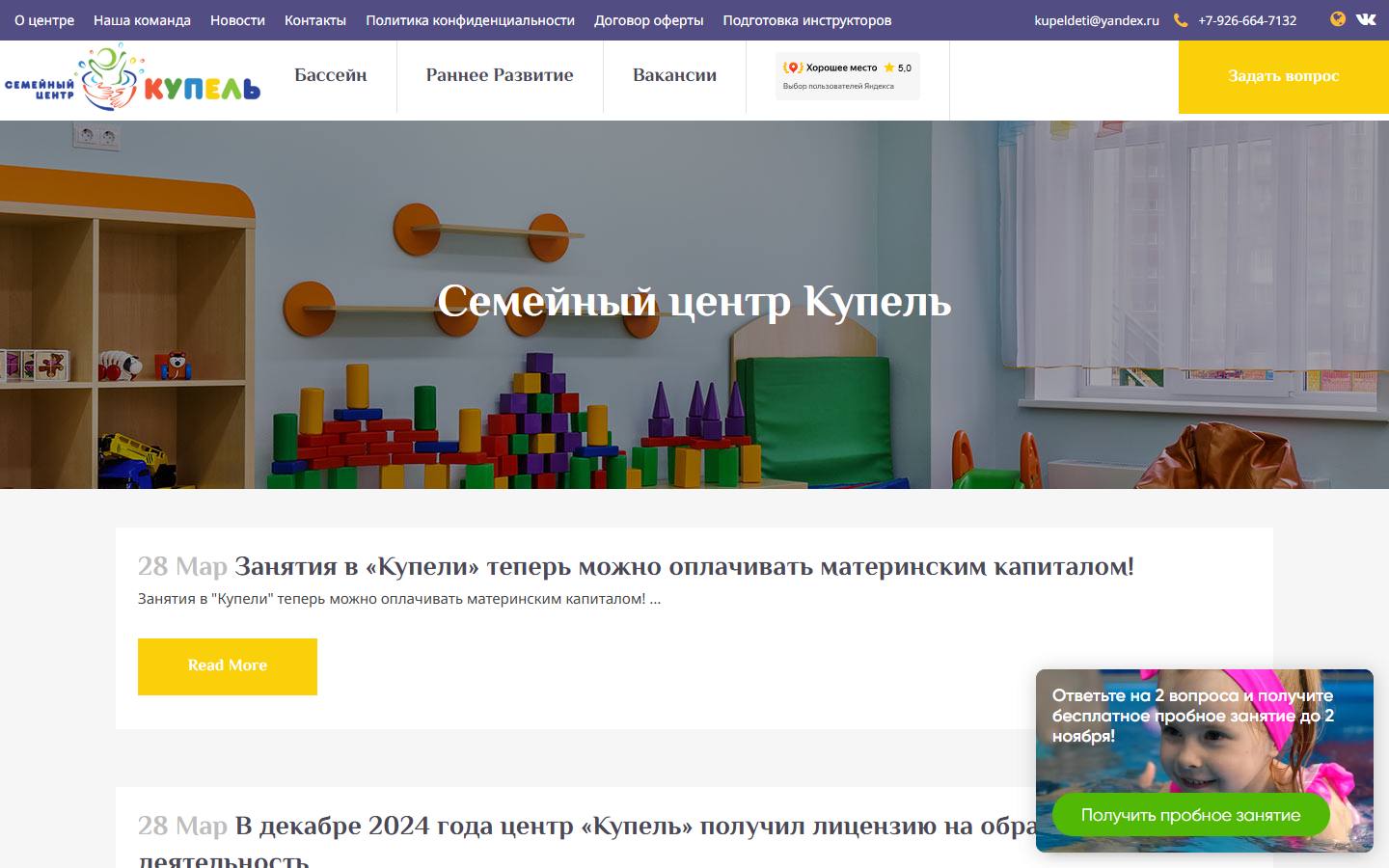Click Получить пробное занятие green button
The width and height of the screenshot is (1389, 868).
pos(1190,815)
